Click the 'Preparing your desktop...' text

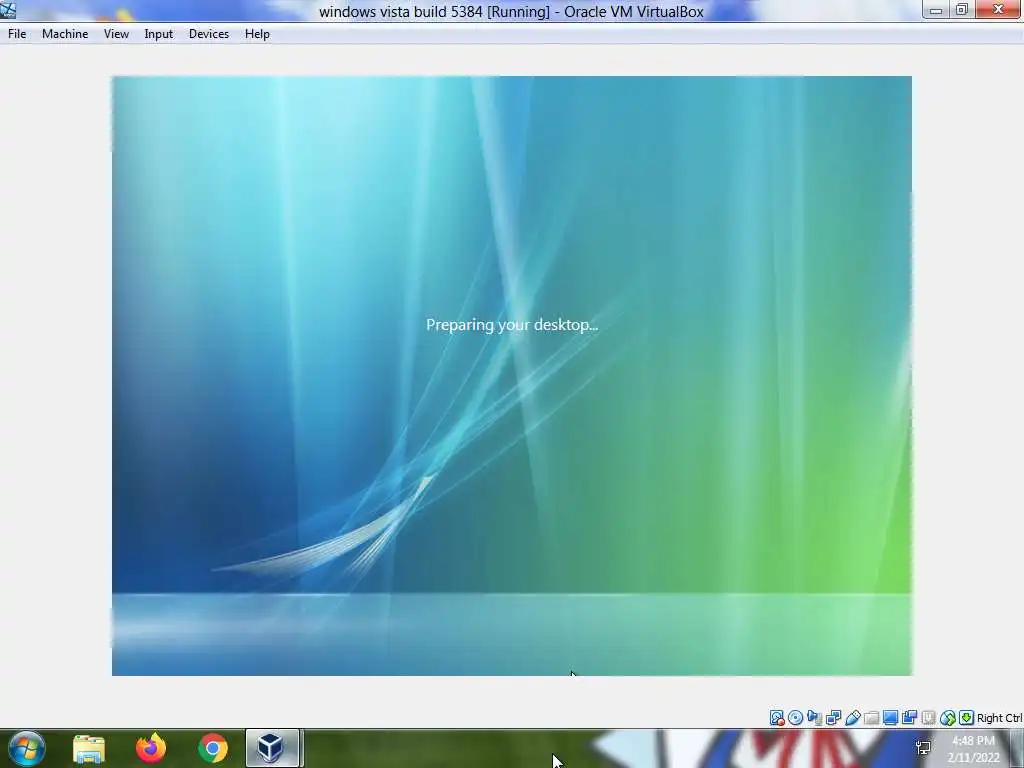pyautogui.click(x=512, y=325)
